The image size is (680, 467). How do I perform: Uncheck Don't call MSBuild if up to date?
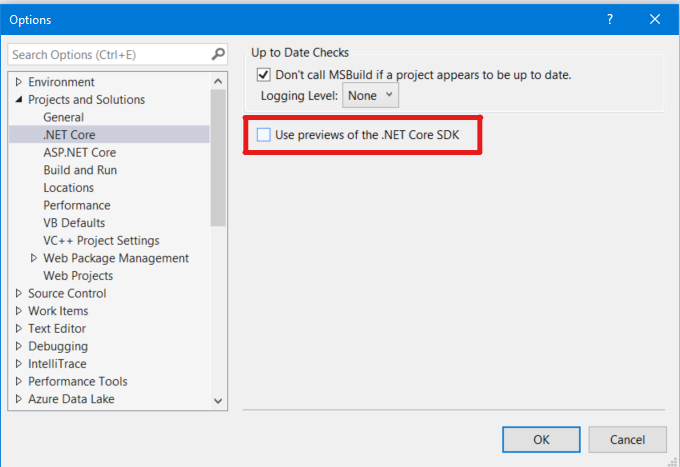264,74
